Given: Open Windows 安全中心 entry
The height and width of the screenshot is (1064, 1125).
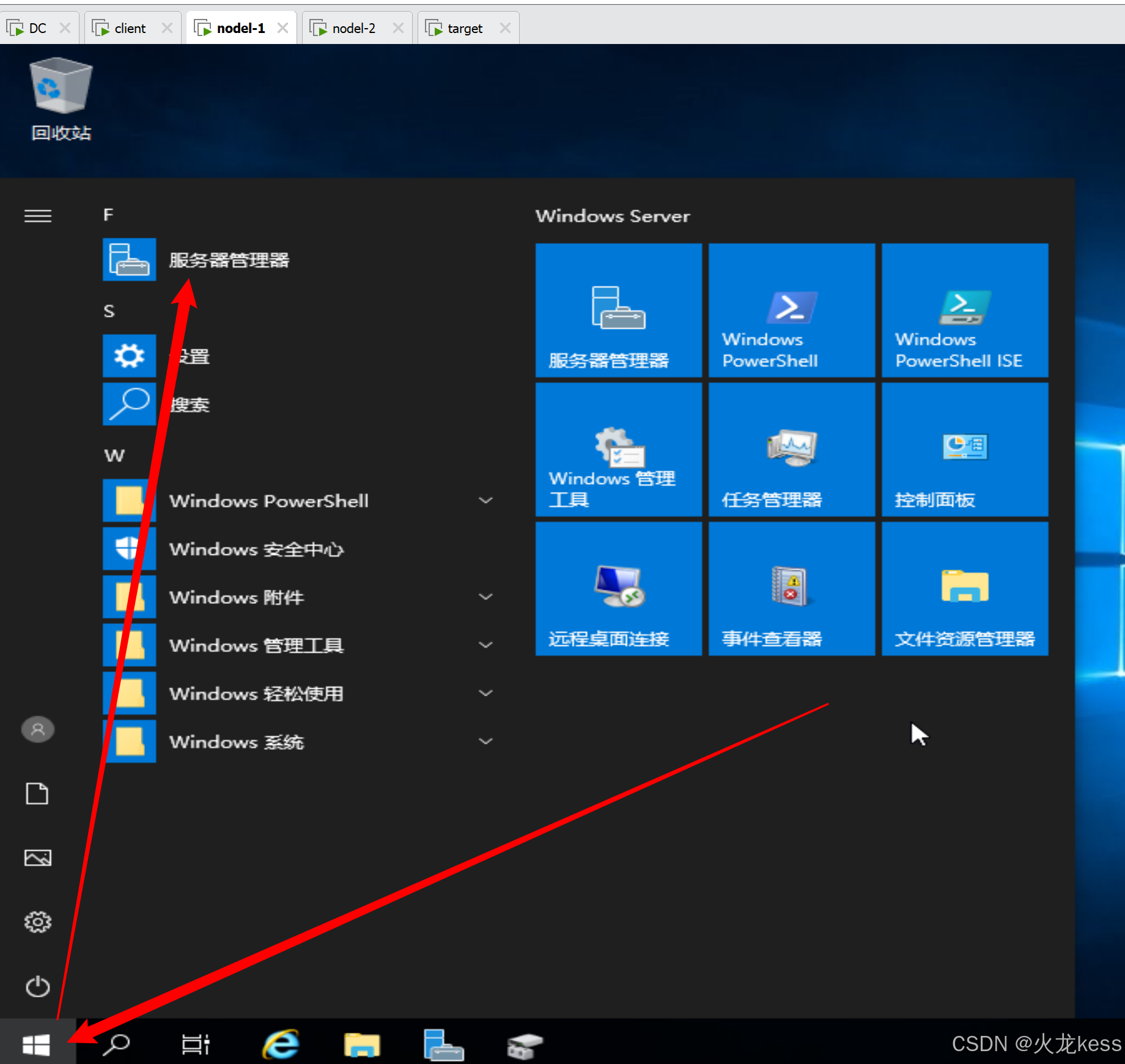Looking at the screenshot, I should click(300, 549).
